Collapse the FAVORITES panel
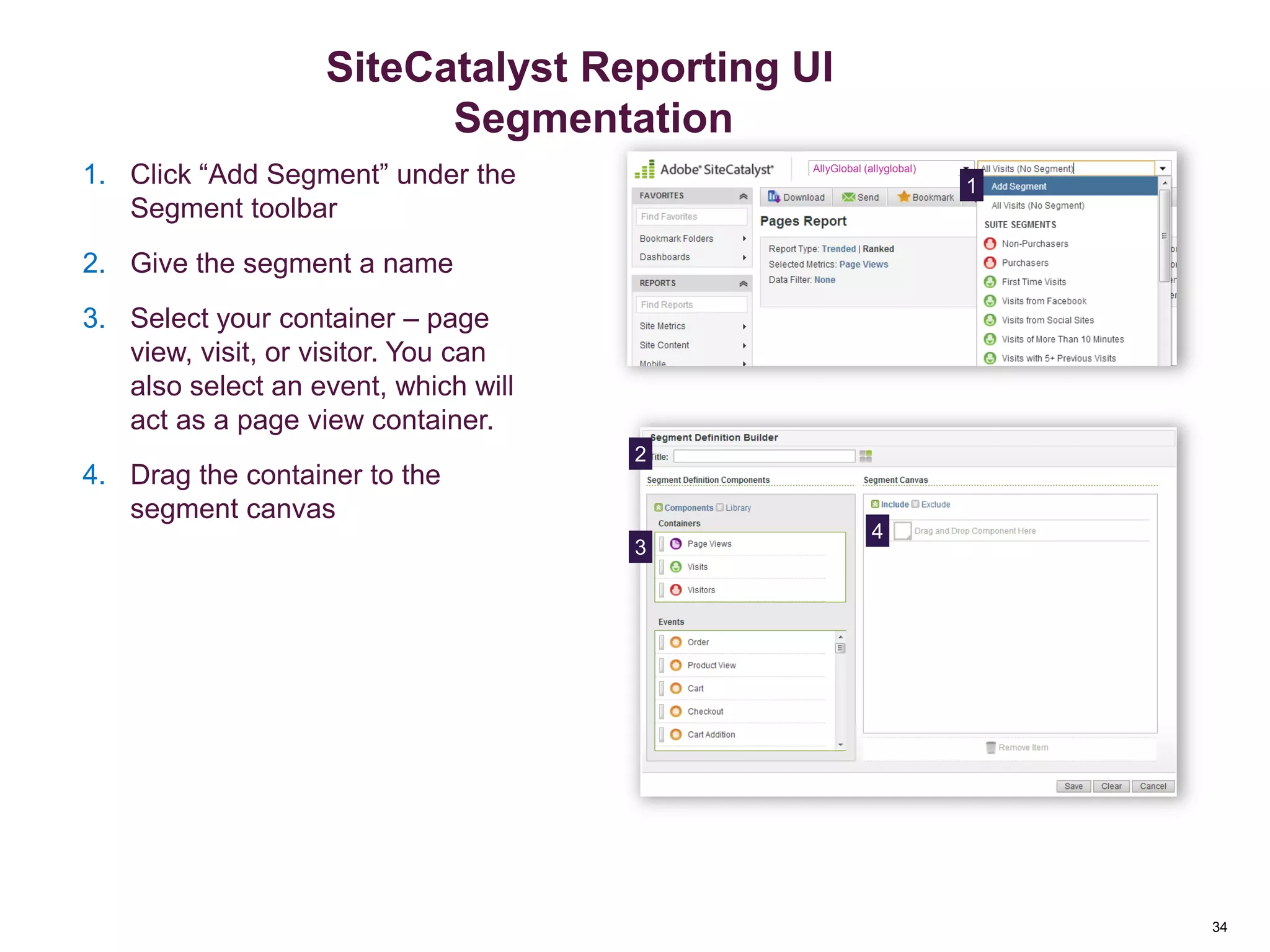 click(743, 196)
